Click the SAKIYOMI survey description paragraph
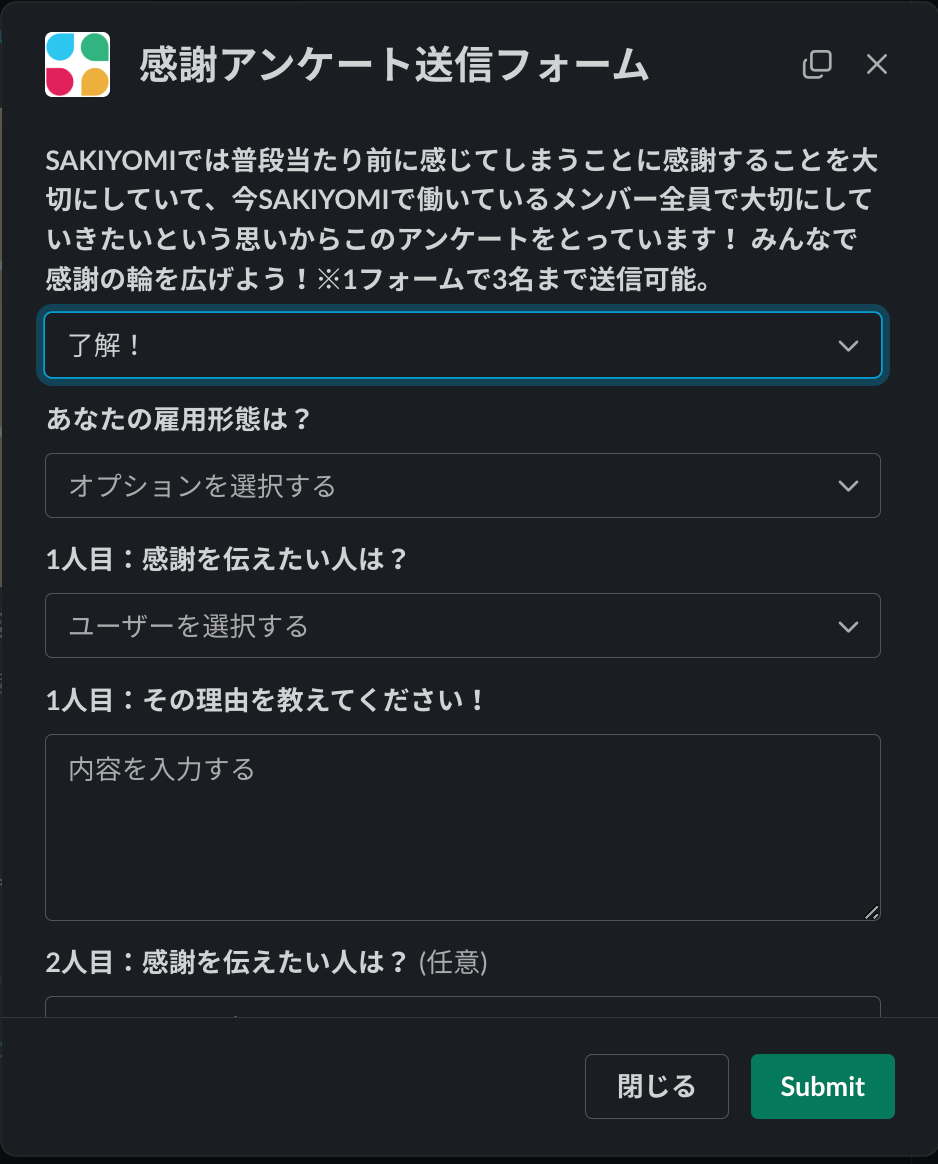 tap(462, 220)
